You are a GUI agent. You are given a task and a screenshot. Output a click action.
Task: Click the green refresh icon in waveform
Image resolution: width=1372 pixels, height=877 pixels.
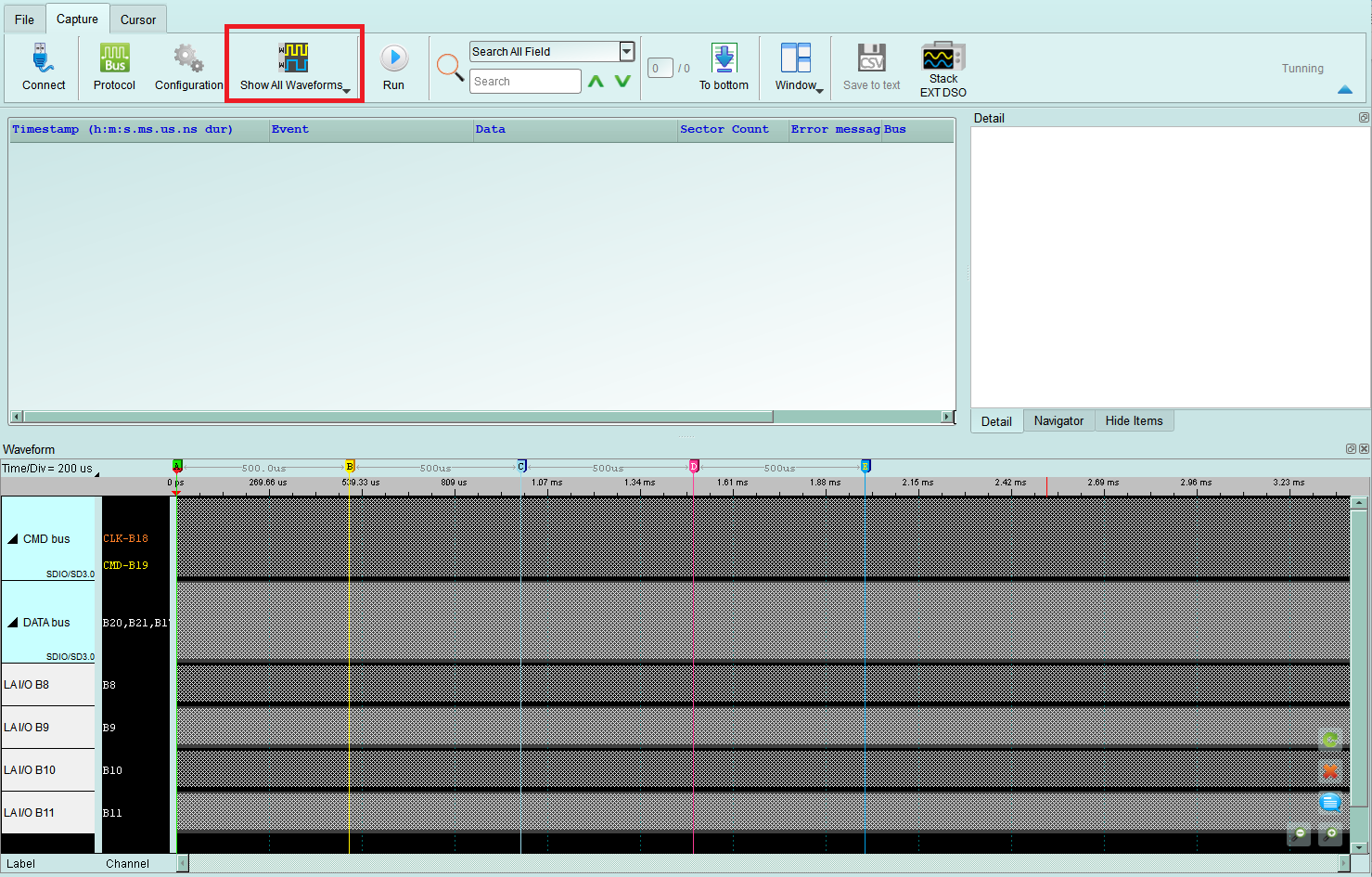1330,741
